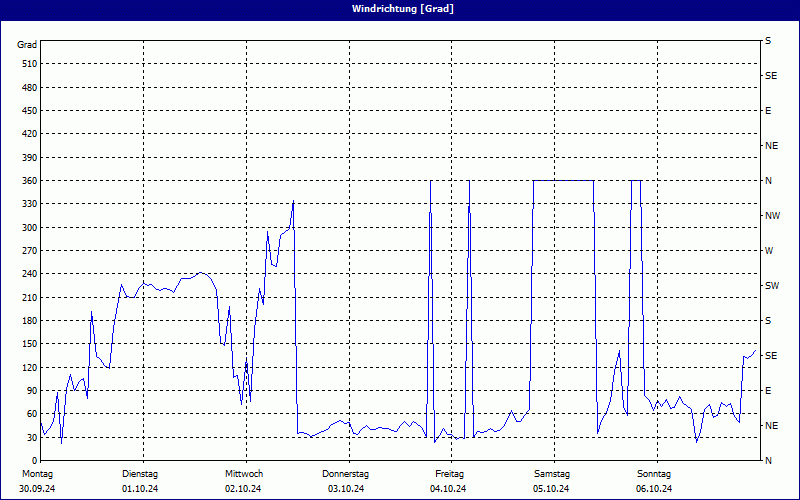Click the 180 value on left axis
This screenshot has width=800, height=500.
tap(30, 321)
